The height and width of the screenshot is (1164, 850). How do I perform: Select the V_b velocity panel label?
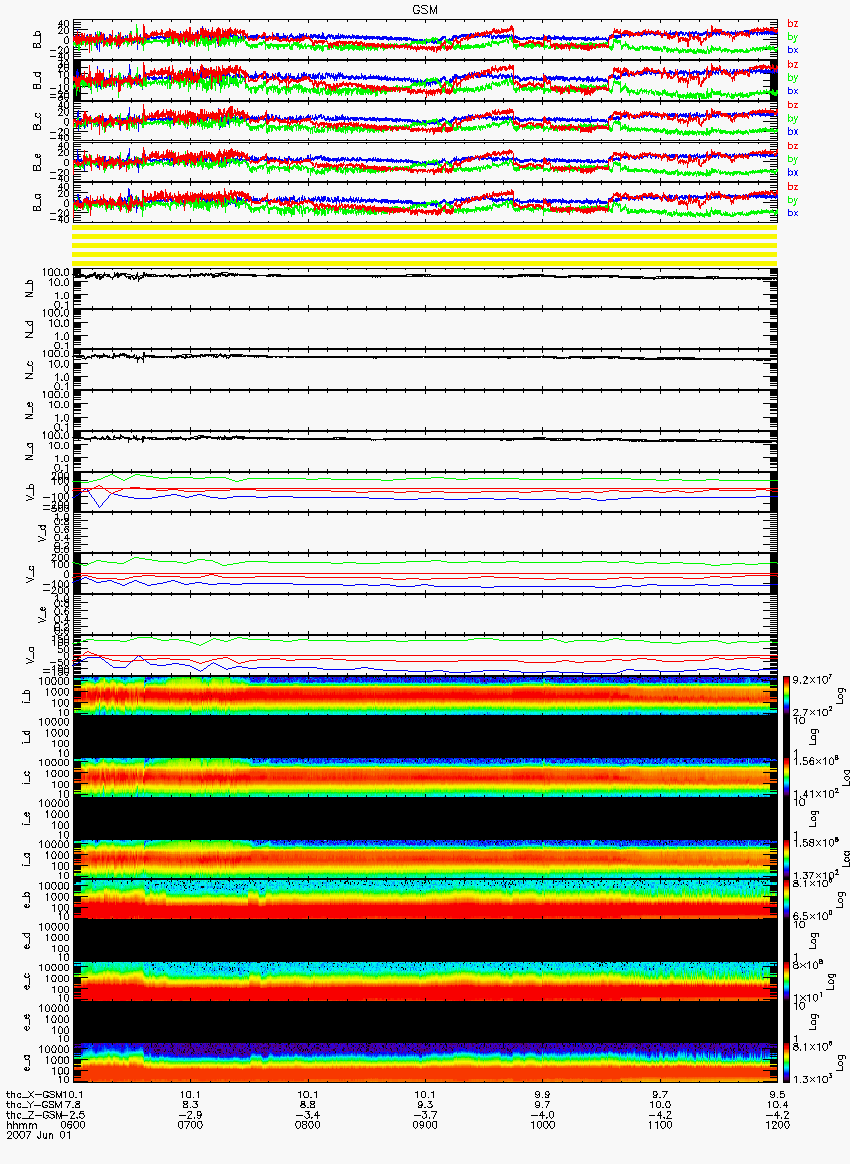click(x=30, y=492)
